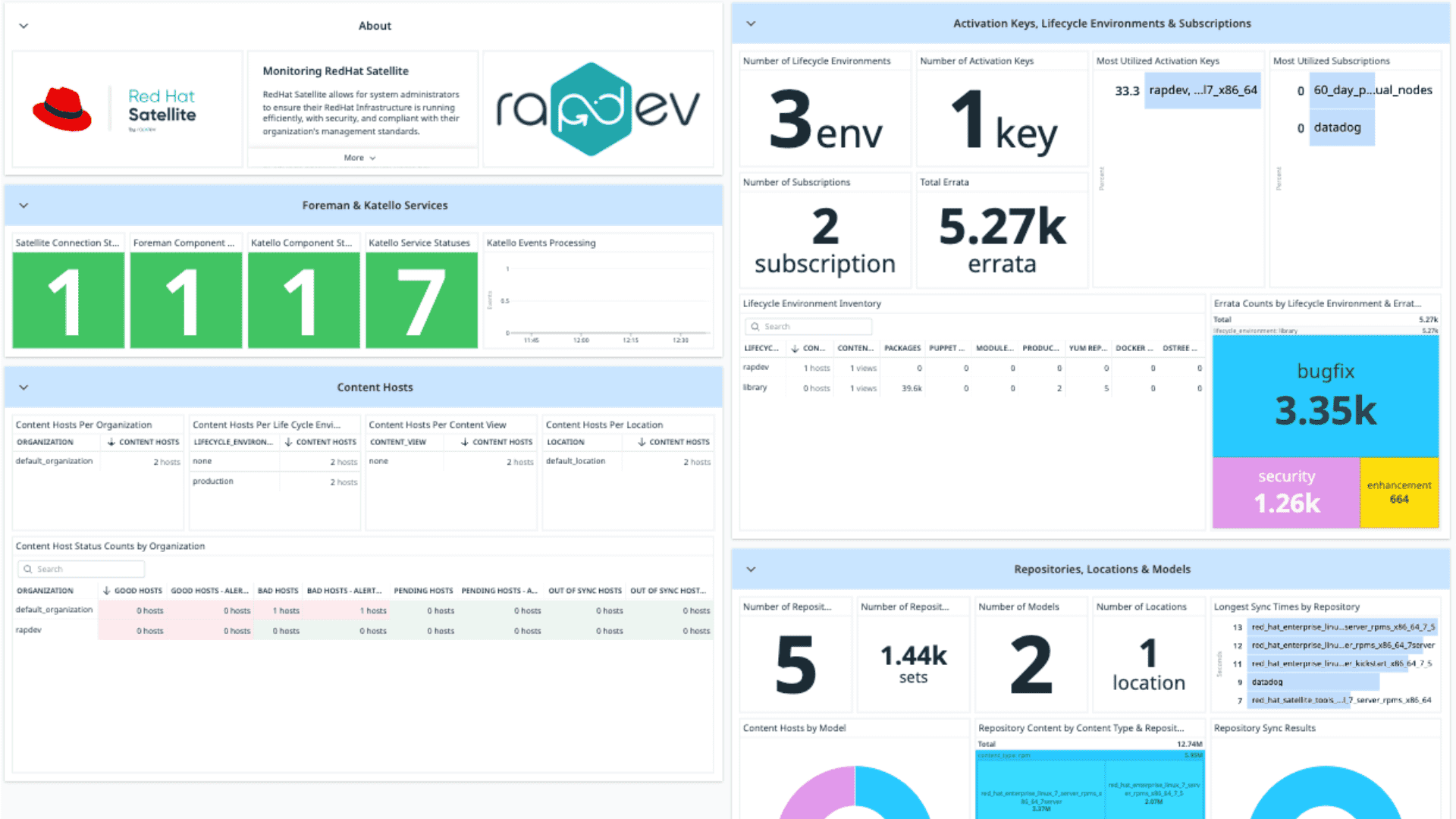Click the Foreman Component status tile

click(x=186, y=300)
